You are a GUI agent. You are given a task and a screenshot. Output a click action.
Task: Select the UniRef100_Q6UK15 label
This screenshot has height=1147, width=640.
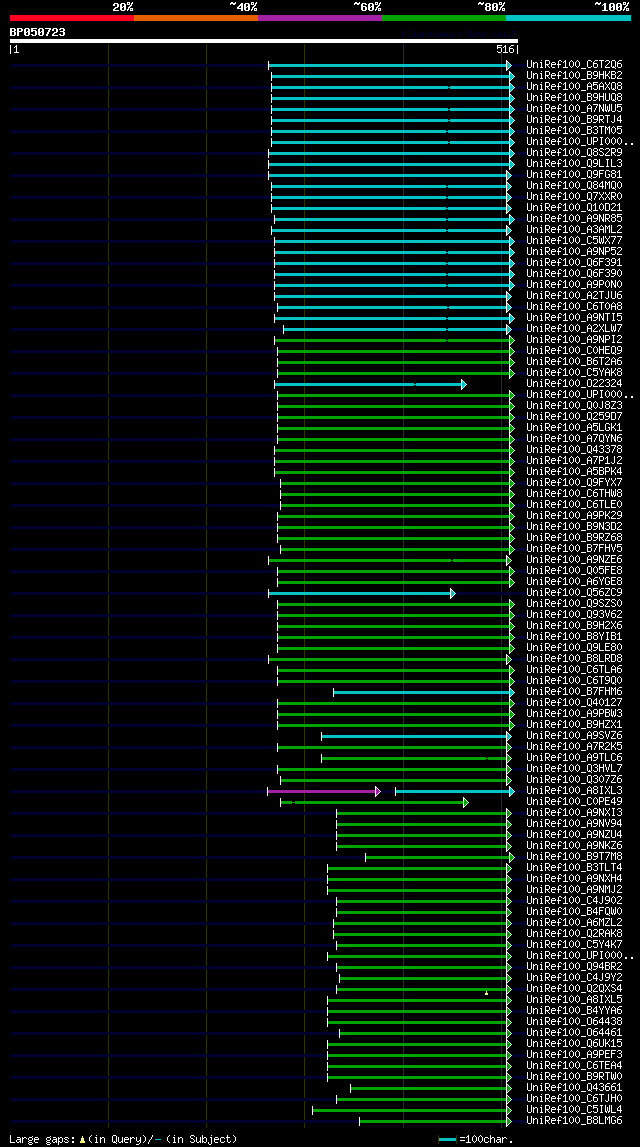(574, 1045)
